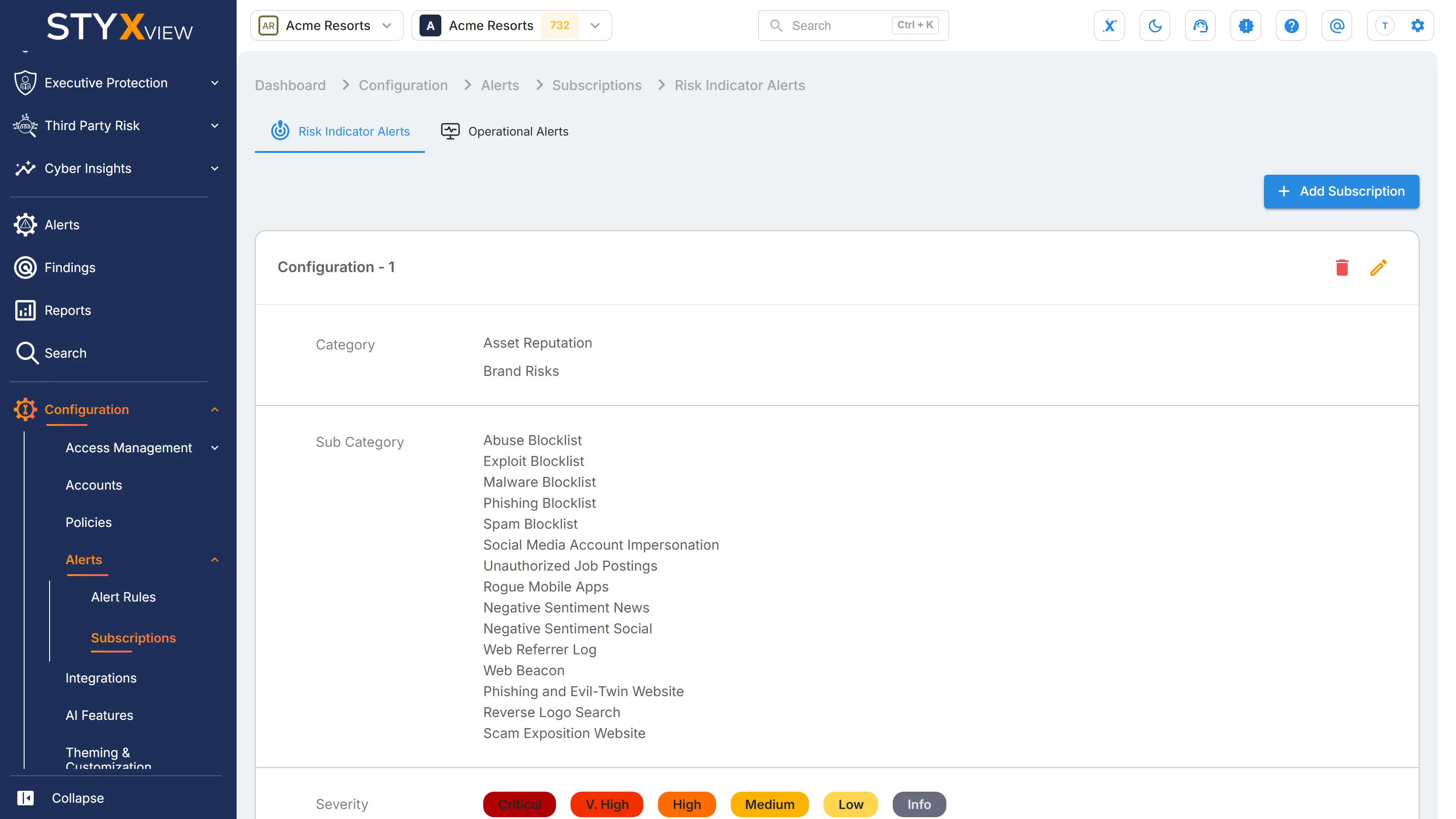Click the 732 count badge

(559, 25)
